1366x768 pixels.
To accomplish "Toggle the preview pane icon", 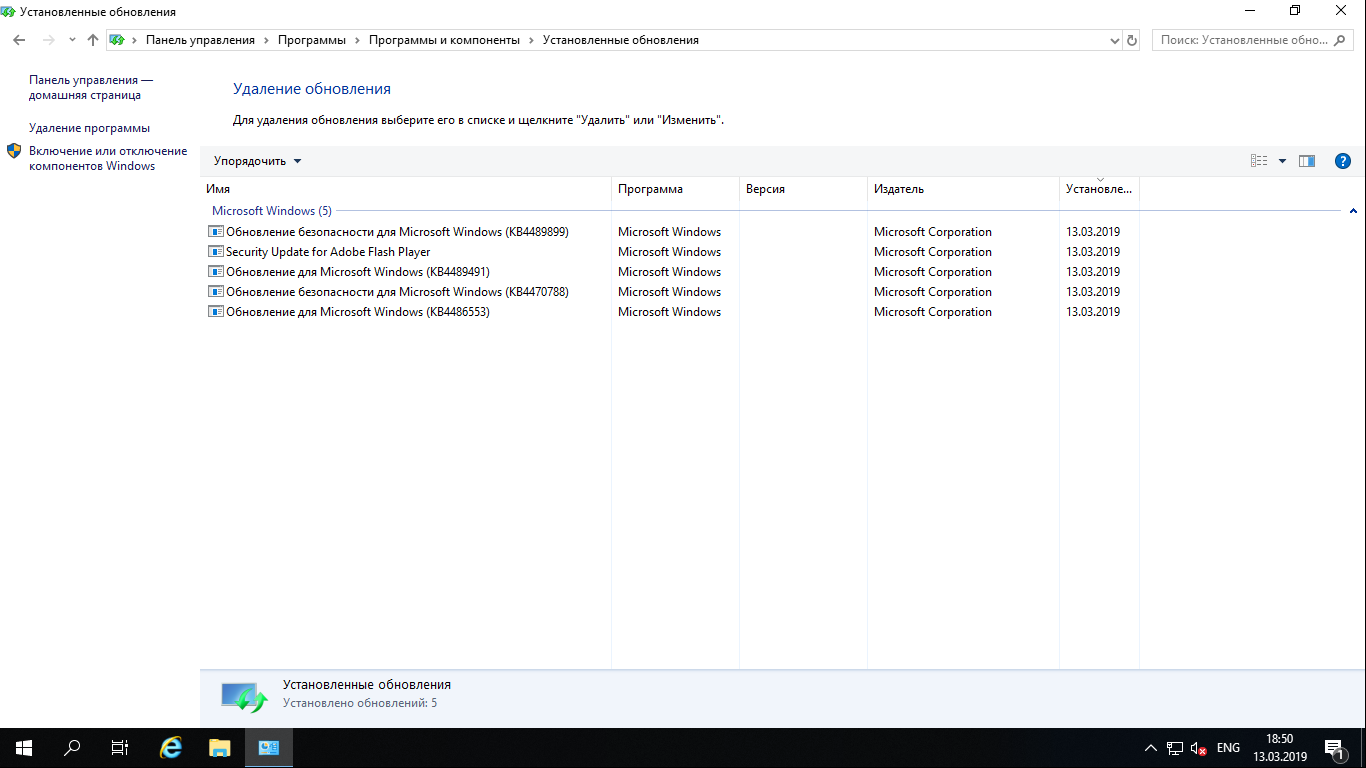I will pos(1307,161).
